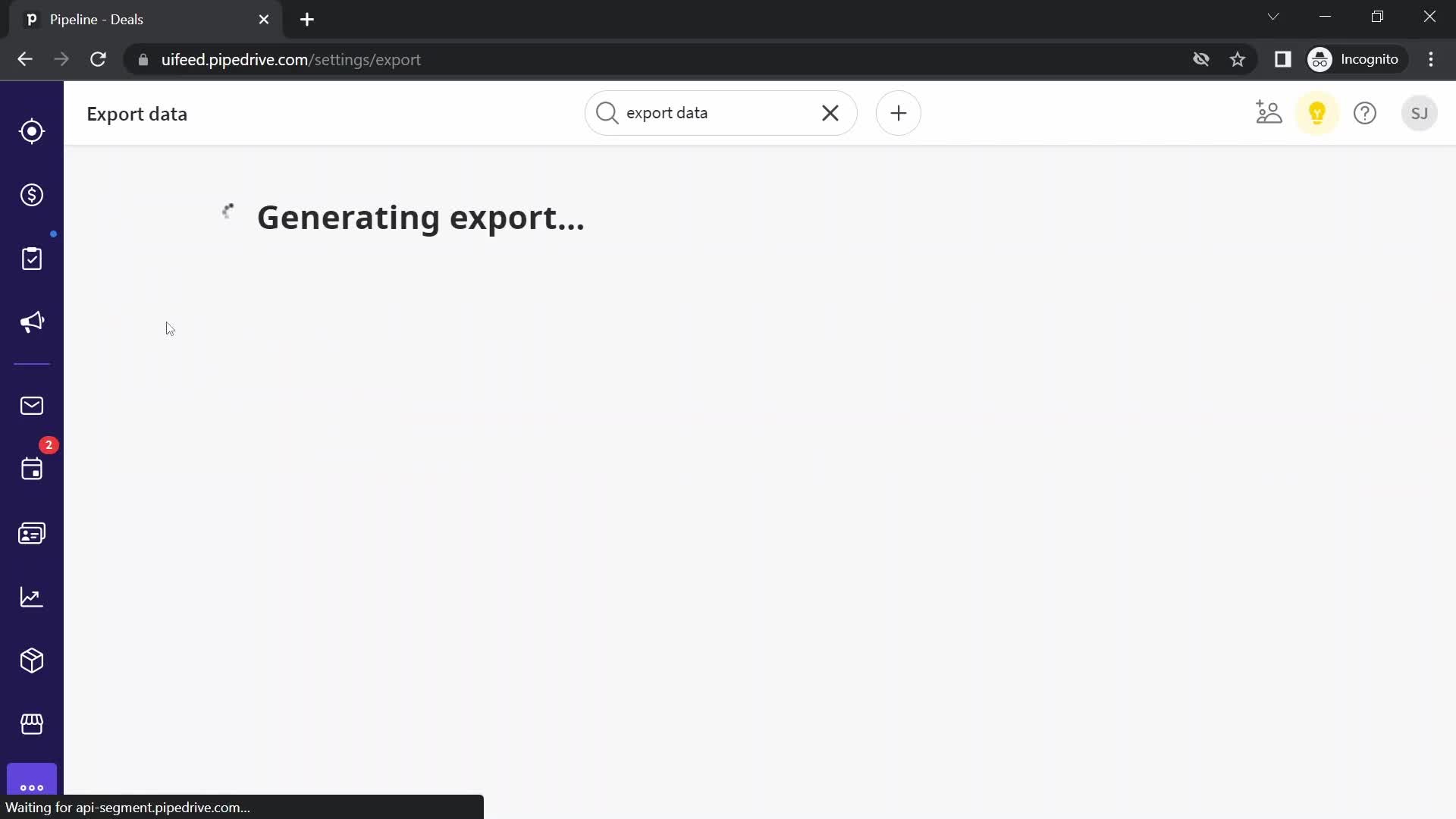1456x819 pixels.
Task: Click the Calendar with badge icon
Action: 31,468
